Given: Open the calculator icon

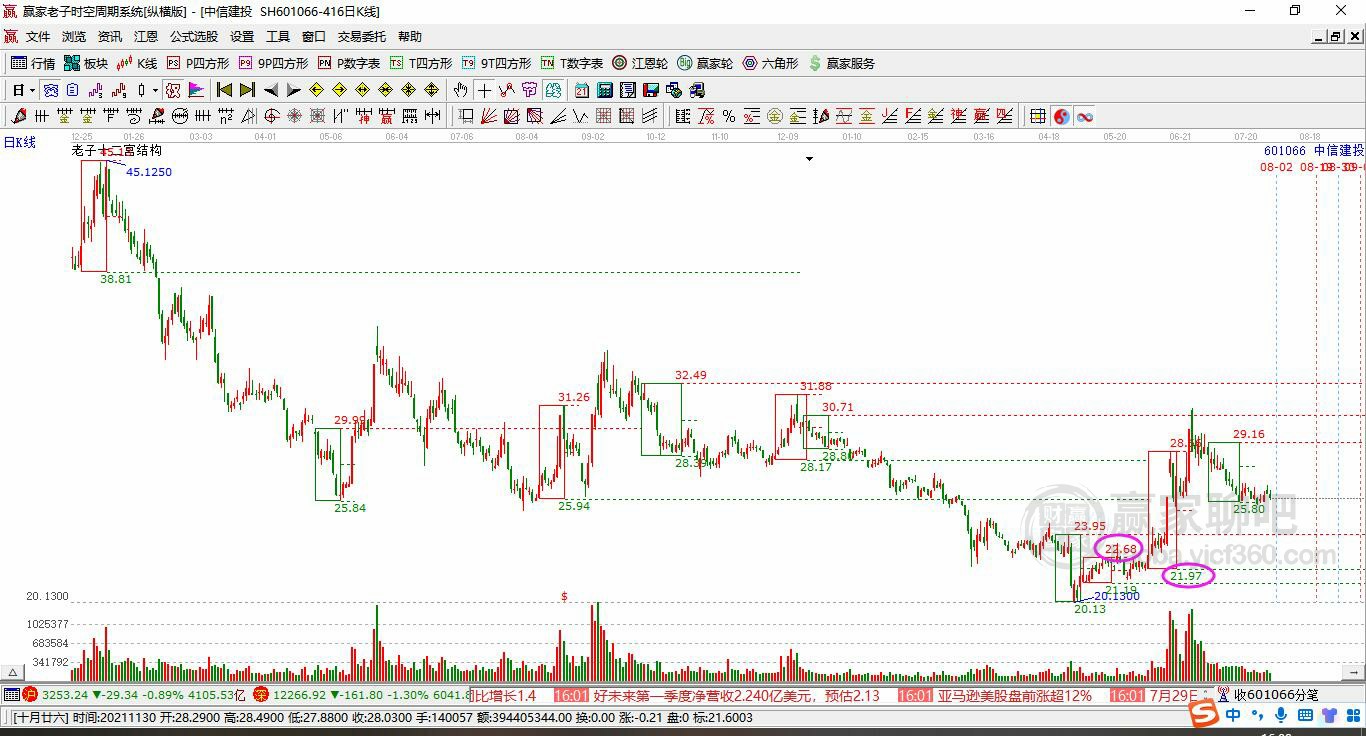Looking at the screenshot, I should (x=605, y=90).
